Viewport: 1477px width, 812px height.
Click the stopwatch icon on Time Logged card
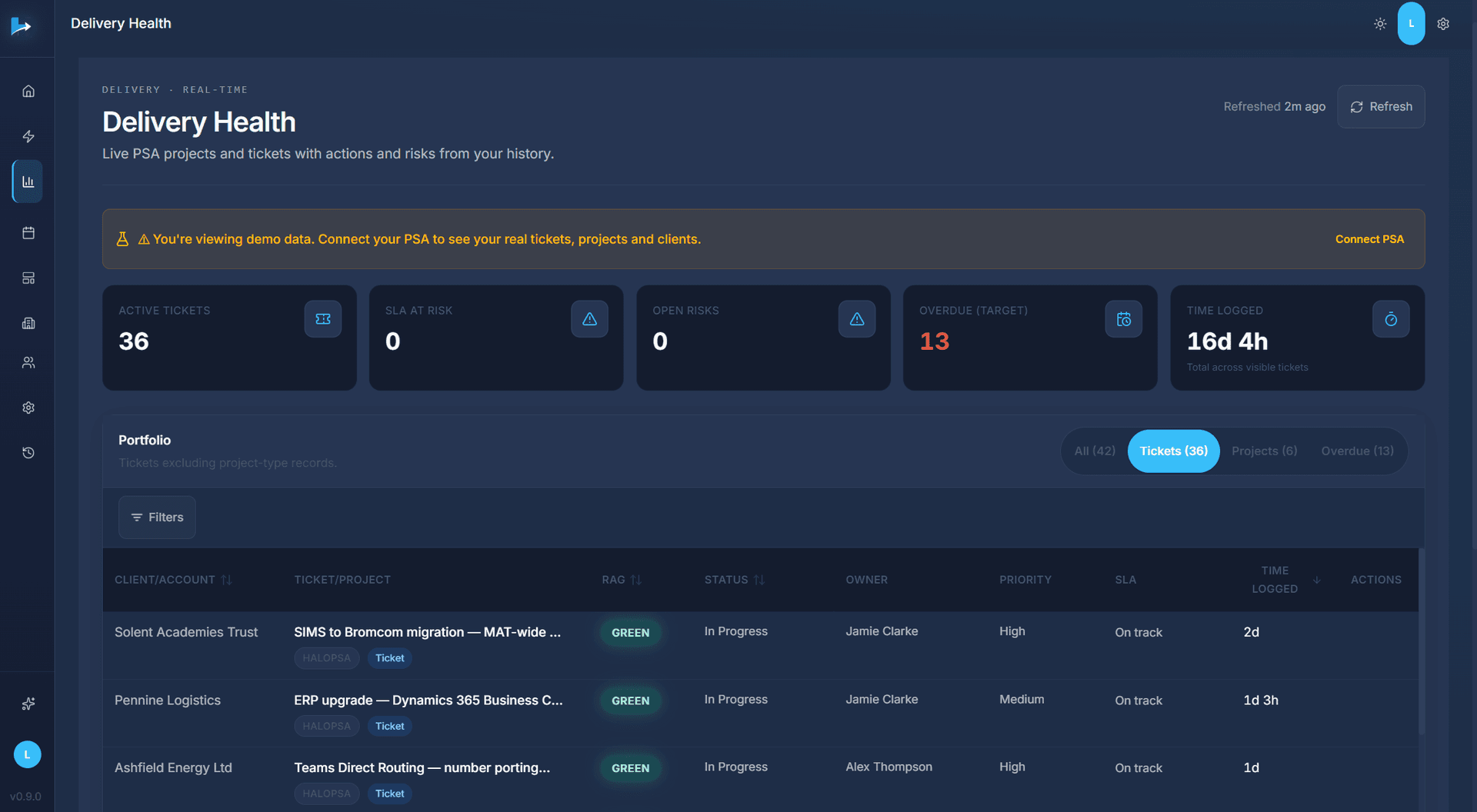click(x=1391, y=319)
